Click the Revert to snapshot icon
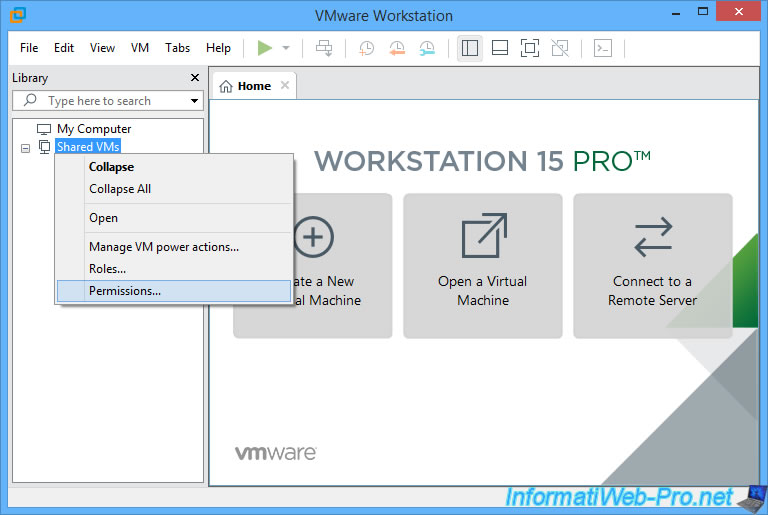 pos(397,48)
